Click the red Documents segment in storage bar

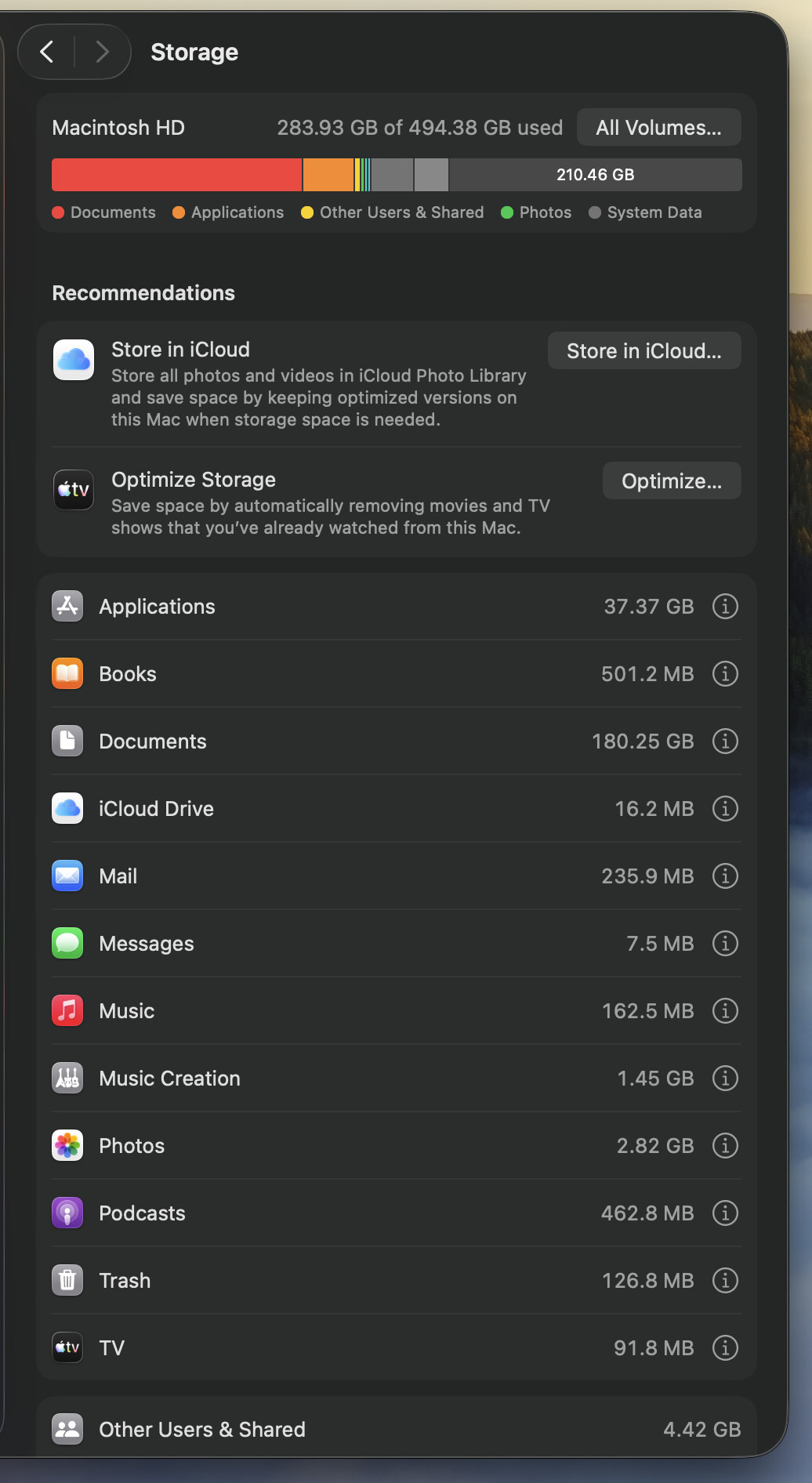point(176,175)
